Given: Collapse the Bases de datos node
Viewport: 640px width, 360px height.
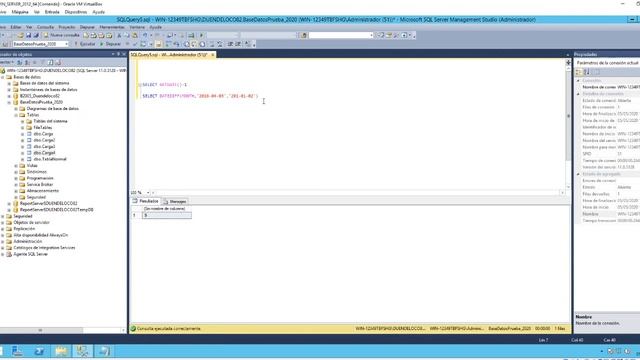Looking at the screenshot, I should coord(3,77).
